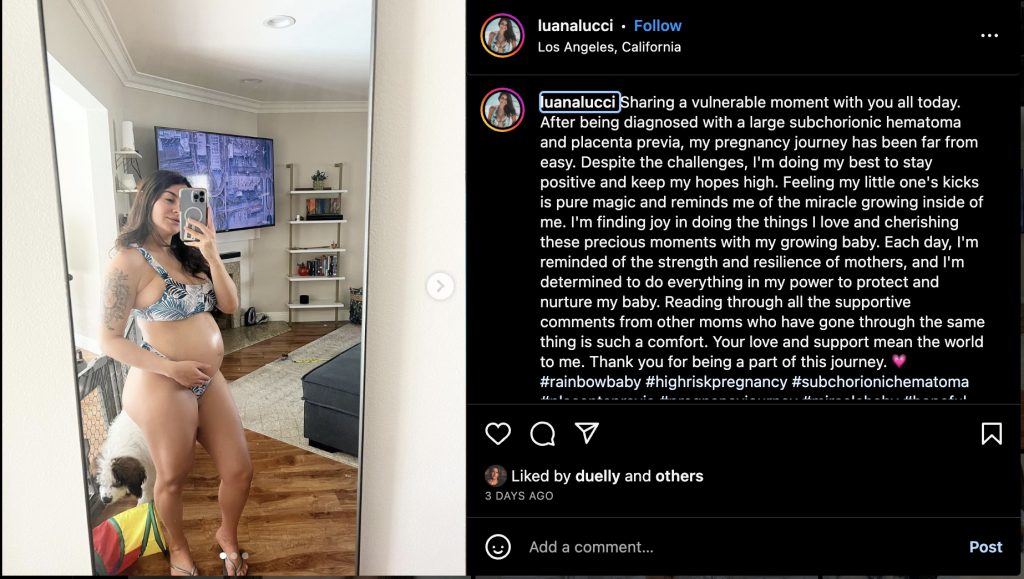Screen dimensions: 1024x579
Task: Click the profile avatar next to the caption
Action: pyautogui.click(x=502, y=110)
